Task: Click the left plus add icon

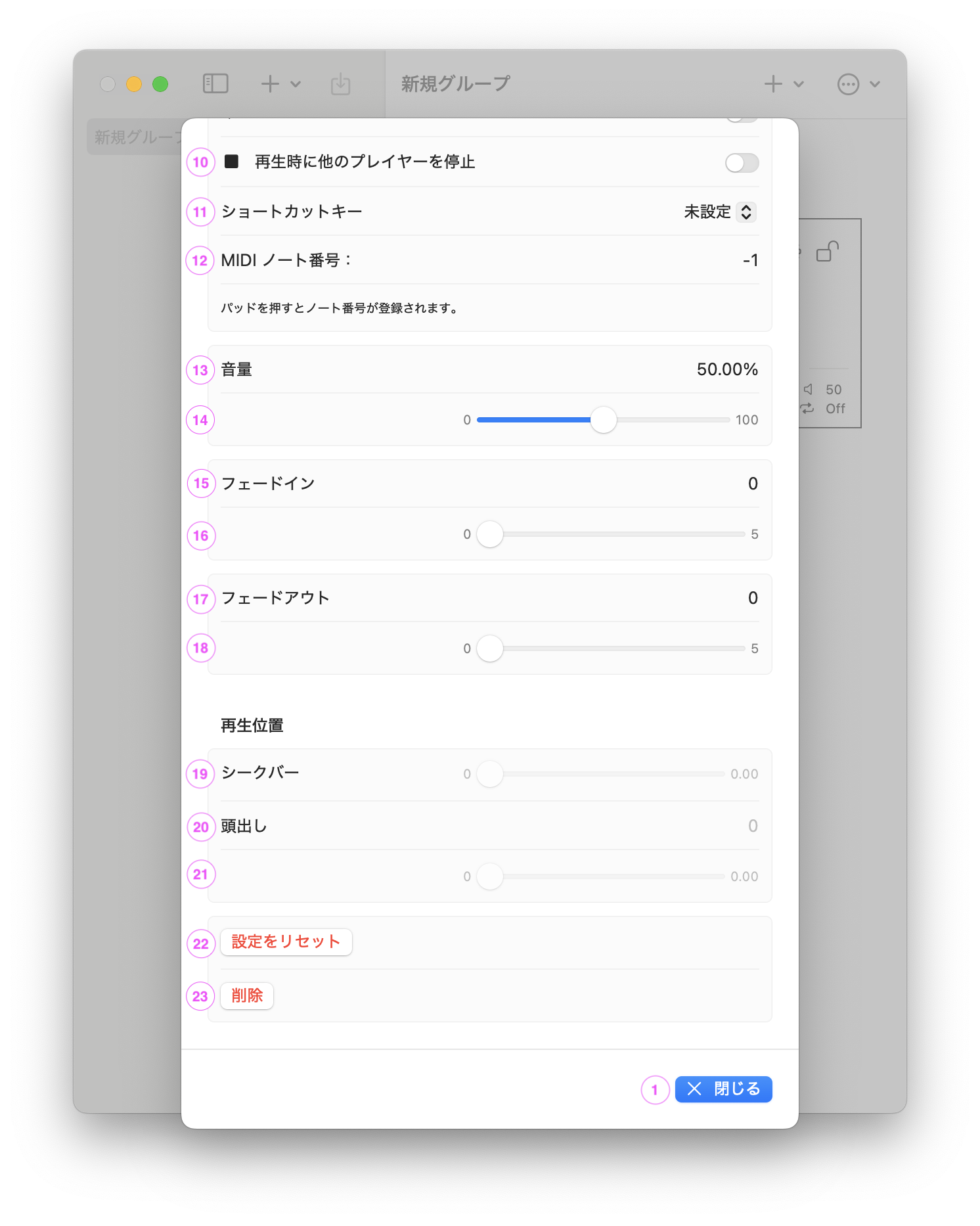Action: point(270,83)
